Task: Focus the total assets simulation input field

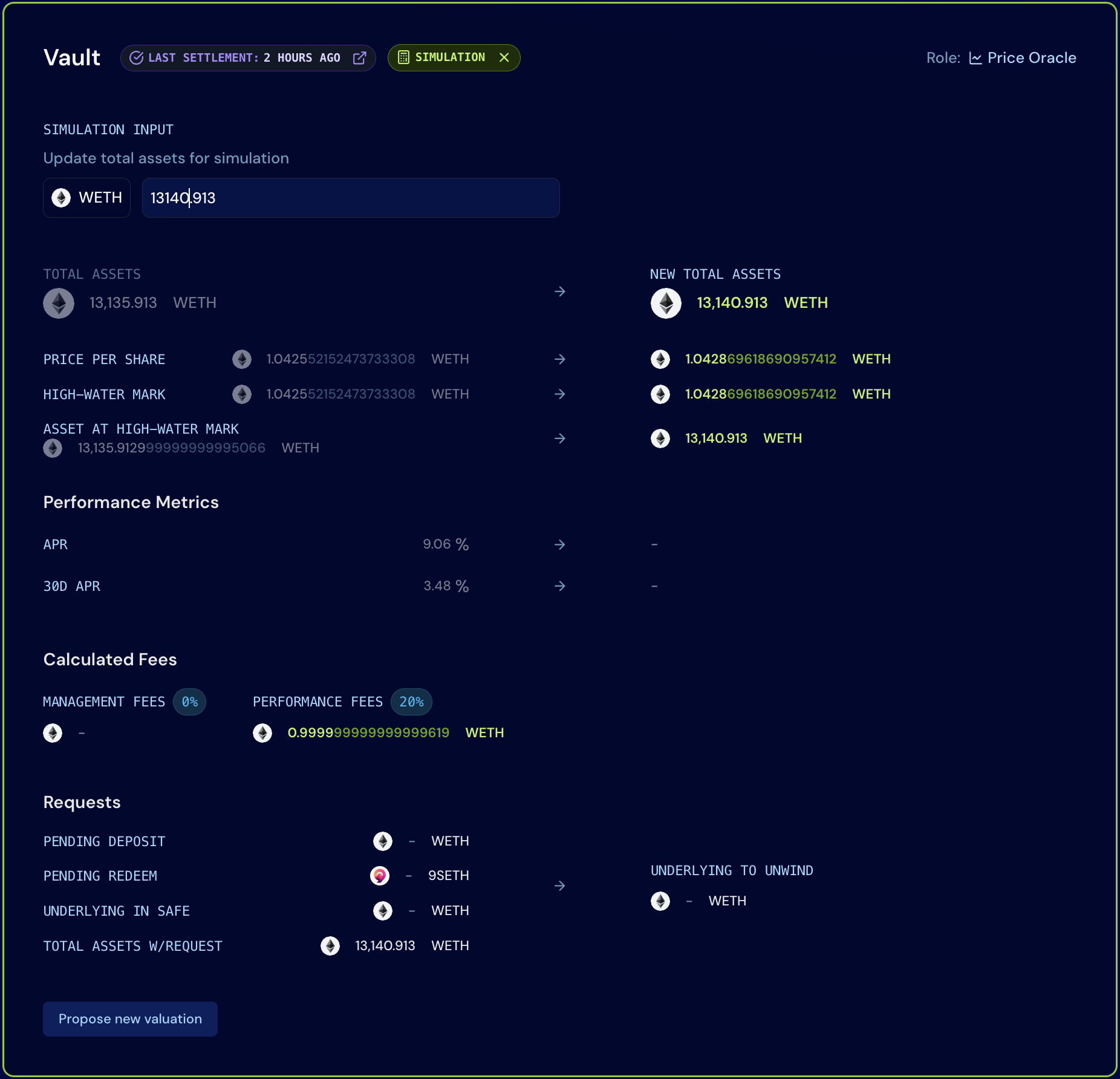Action: click(351, 198)
